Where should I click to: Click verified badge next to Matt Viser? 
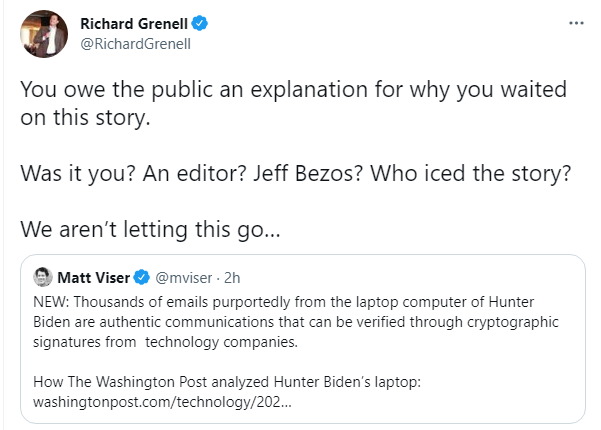tap(141, 277)
